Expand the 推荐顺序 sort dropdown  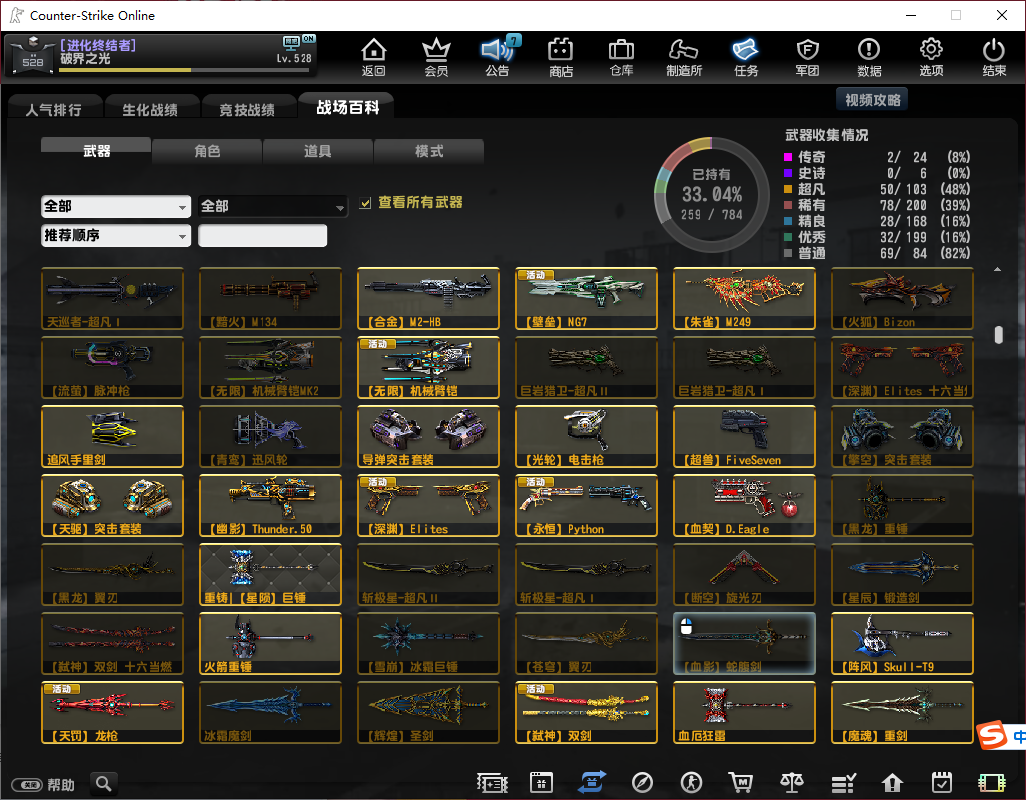click(116, 236)
